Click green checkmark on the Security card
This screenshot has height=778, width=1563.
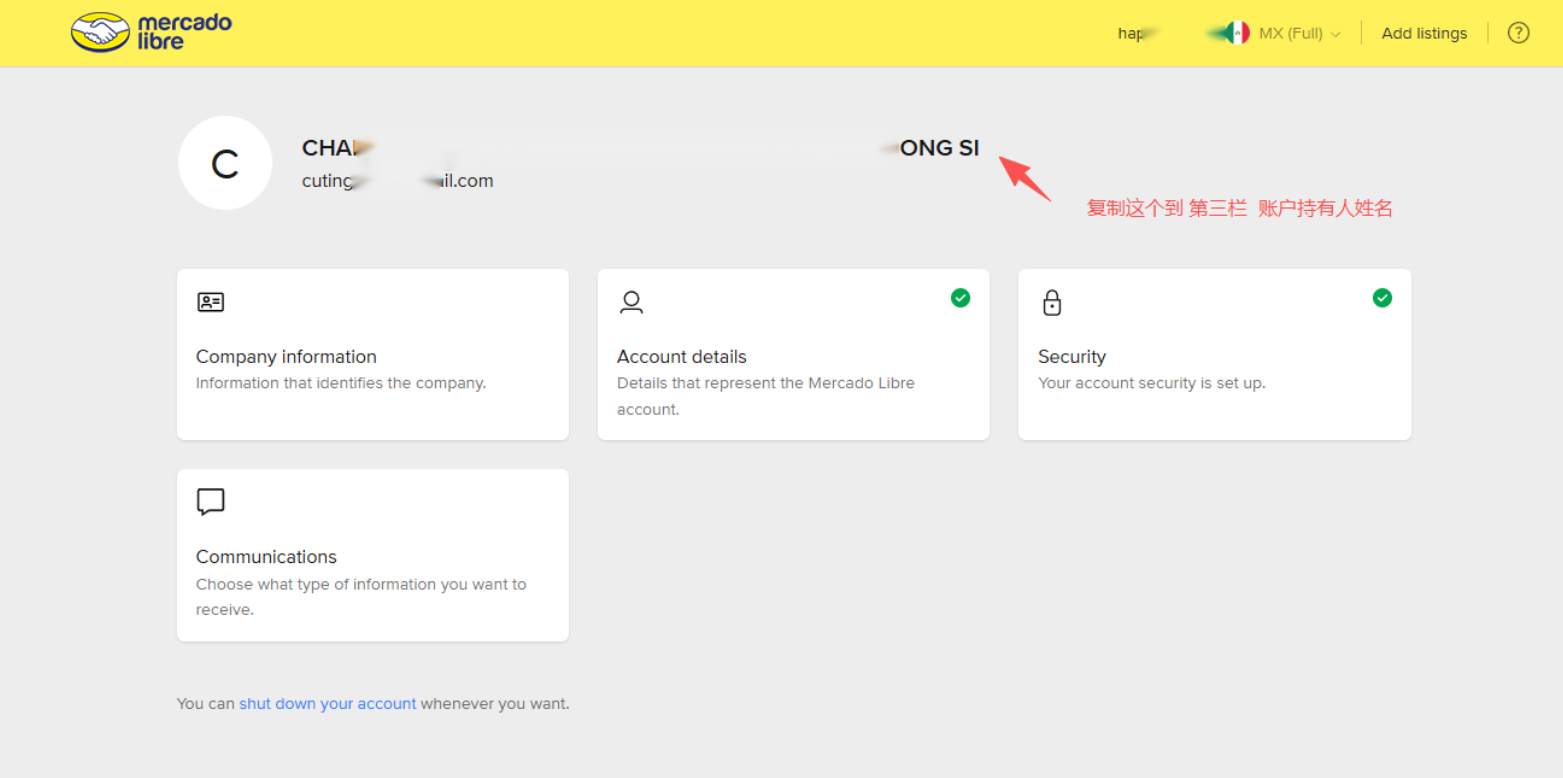click(x=1382, y=298)
